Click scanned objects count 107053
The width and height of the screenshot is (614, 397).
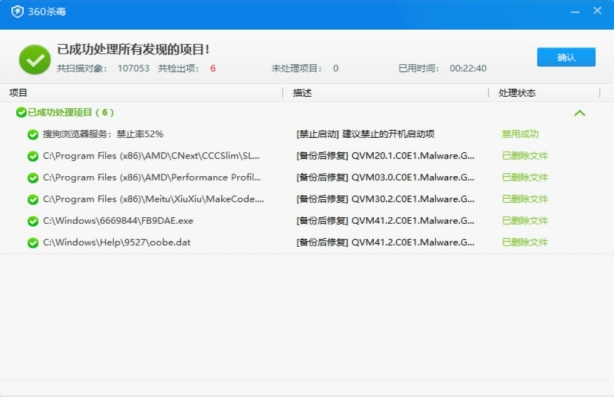(134, 69)
